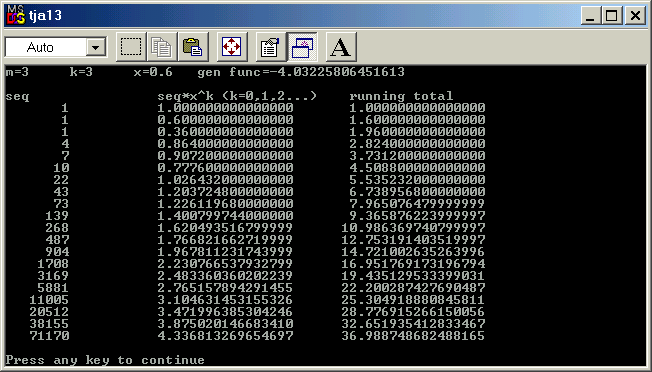The image size is (652, 372).
Task: Click seq value 3169
Action: 54,276
